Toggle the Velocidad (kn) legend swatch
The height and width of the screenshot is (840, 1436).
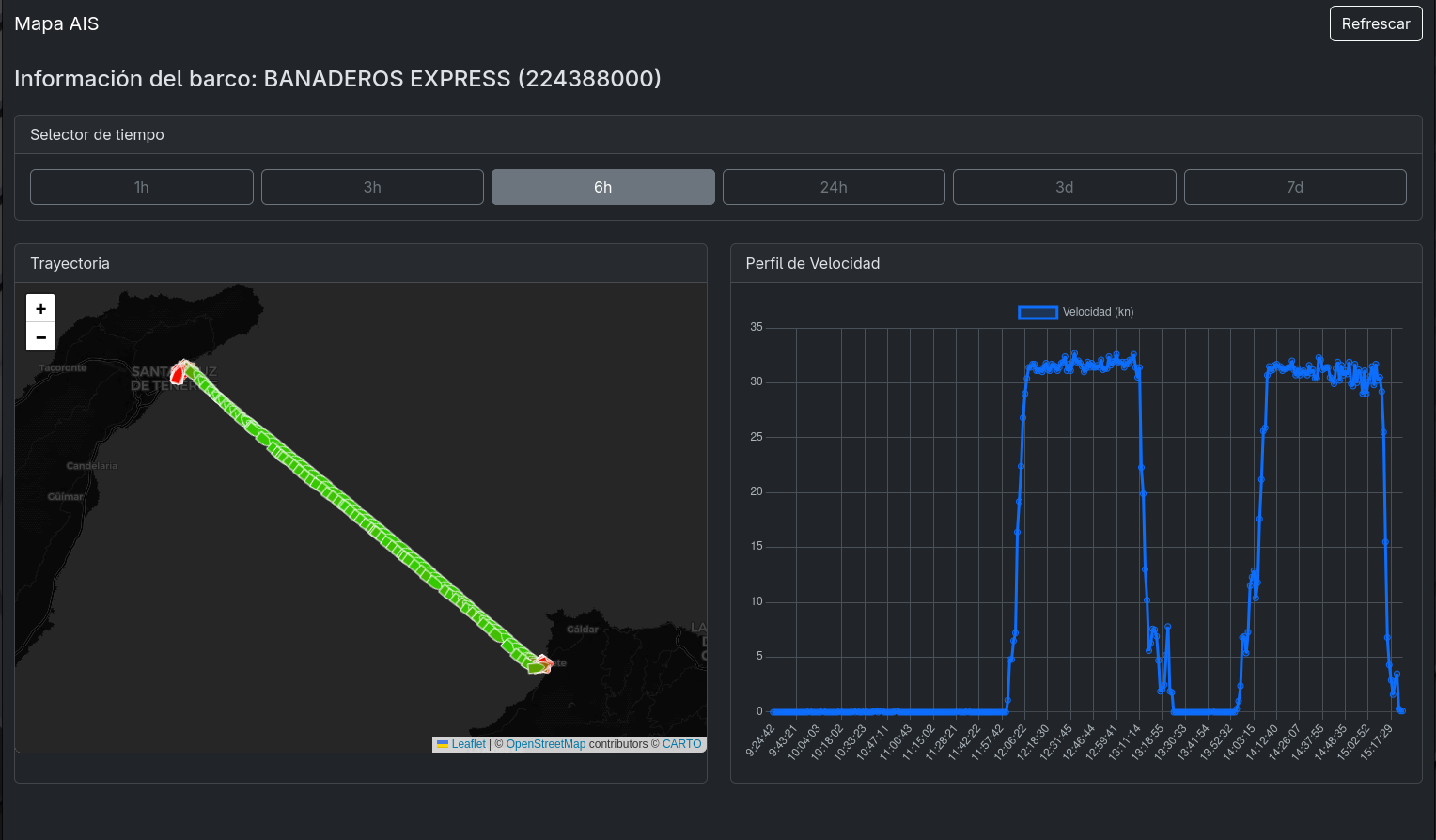(x=1038, y=313)
